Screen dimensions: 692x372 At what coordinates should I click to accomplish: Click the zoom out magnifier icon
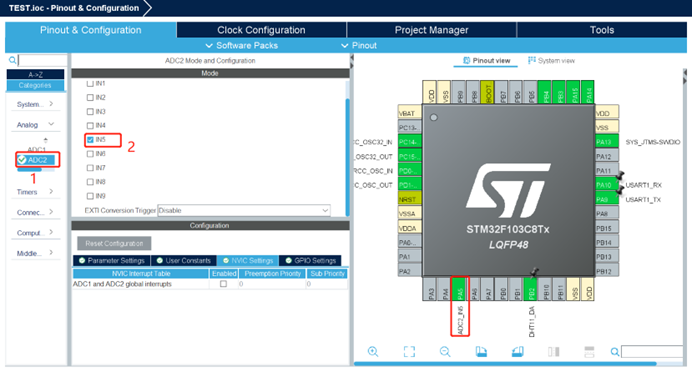coord(445,352)
